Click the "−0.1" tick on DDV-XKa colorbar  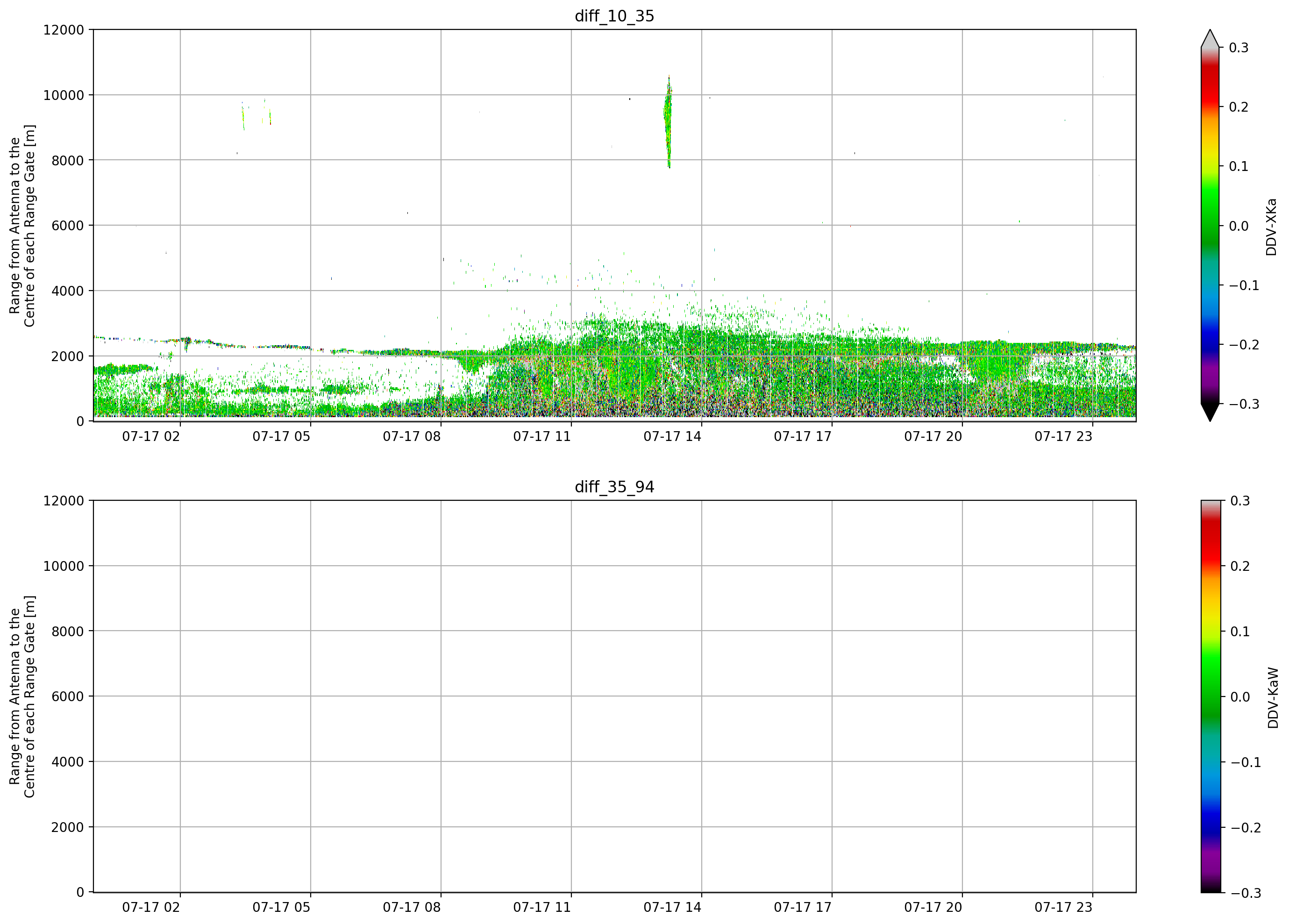(x=1244, y=285)
